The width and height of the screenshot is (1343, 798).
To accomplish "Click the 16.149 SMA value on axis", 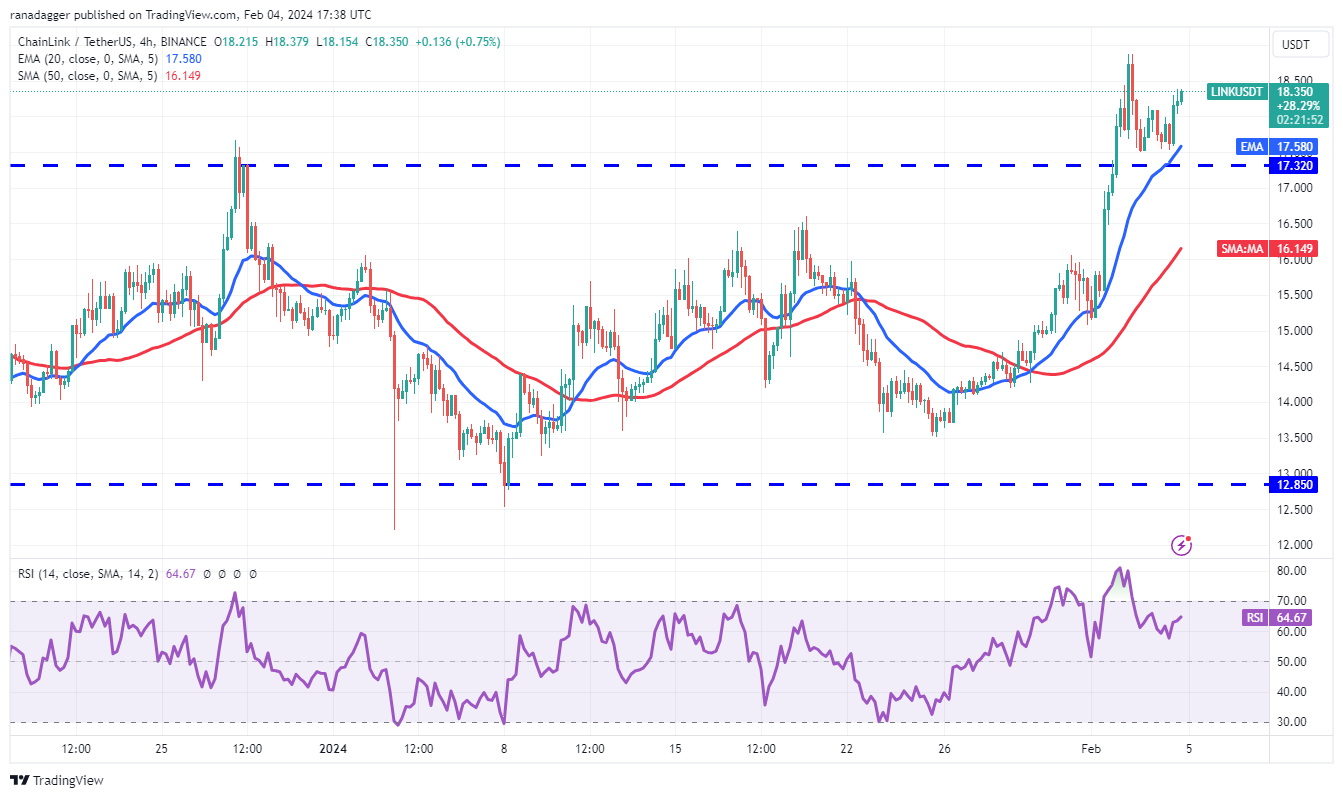I will pos(1296,248).
